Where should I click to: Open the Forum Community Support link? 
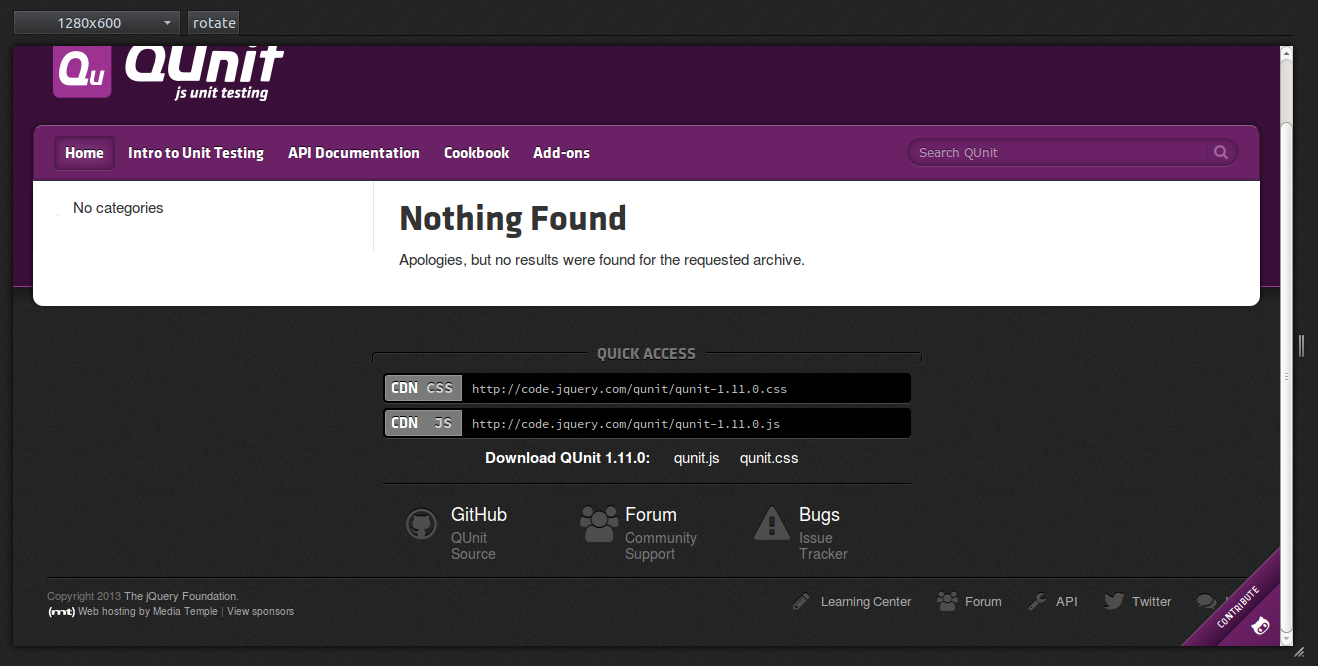[661, 533]
